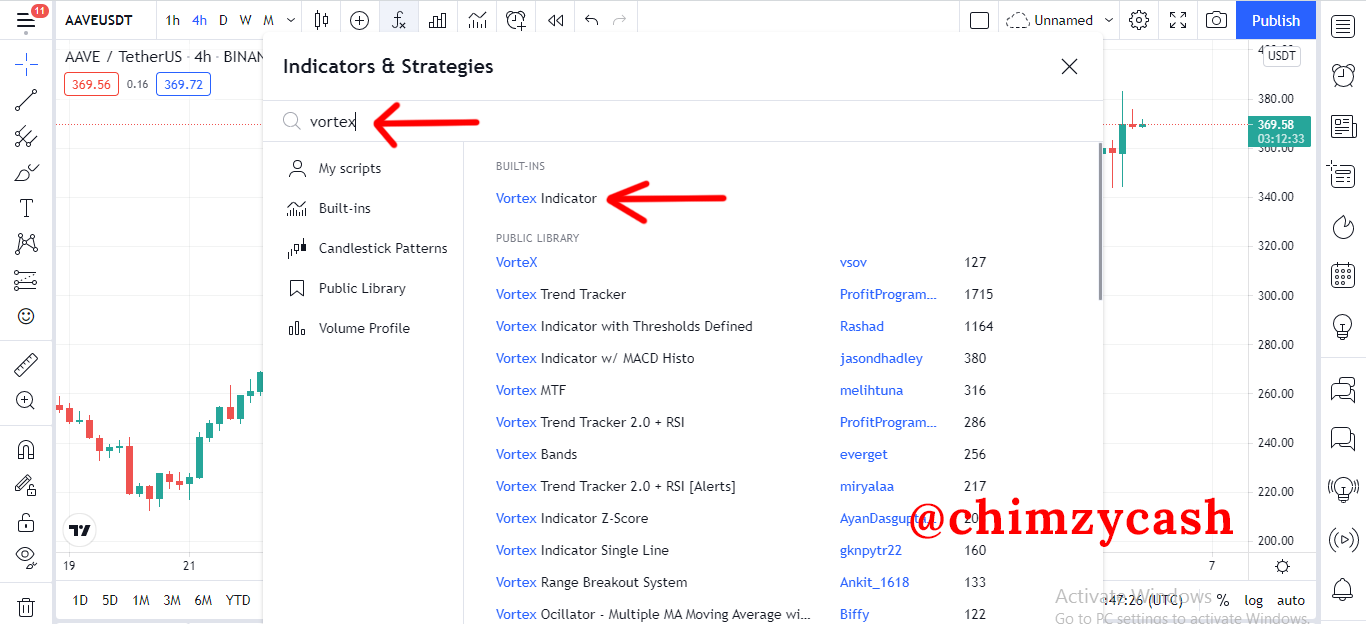Undo the last action
This screenshot has height=624, width=1366.
coord(592,20)
